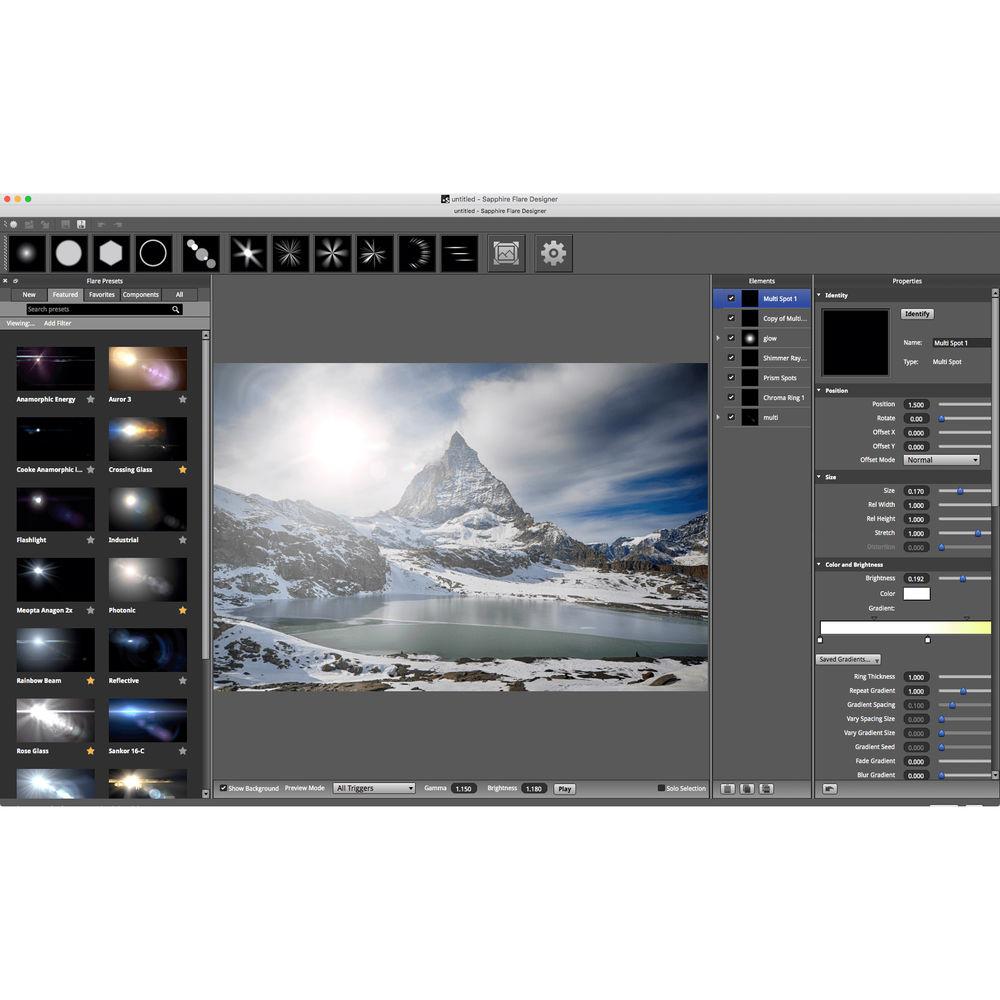
Task: Click Add Filter above the presets list
Action: pos(57,323)
